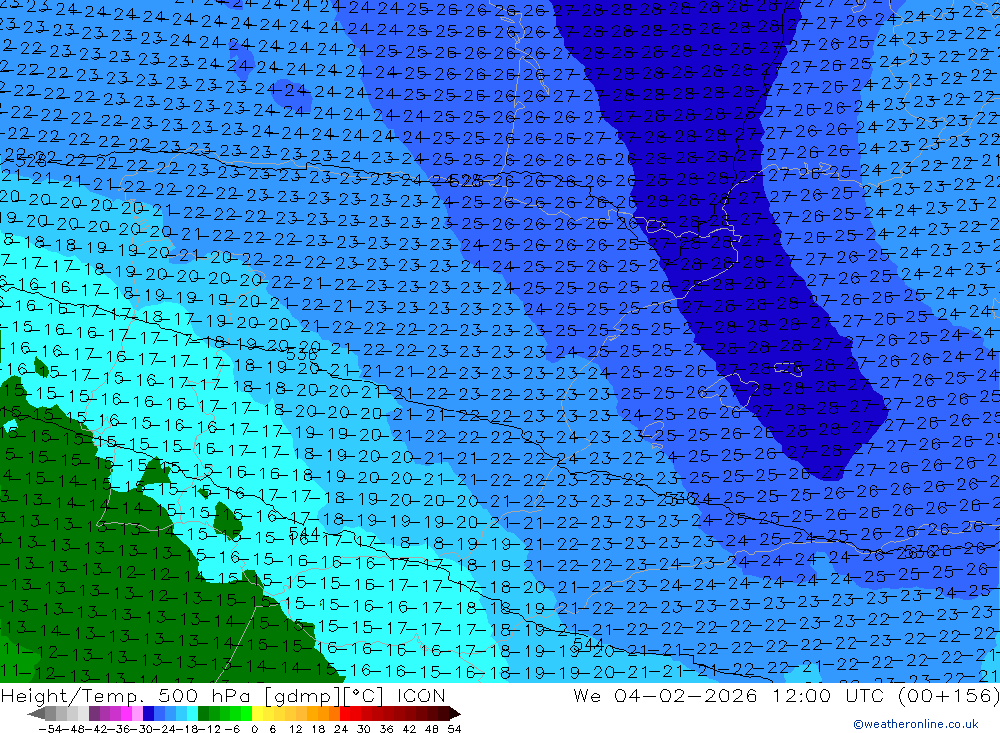
Task: Click the gray left arrow of color scale
Action: 36,714
